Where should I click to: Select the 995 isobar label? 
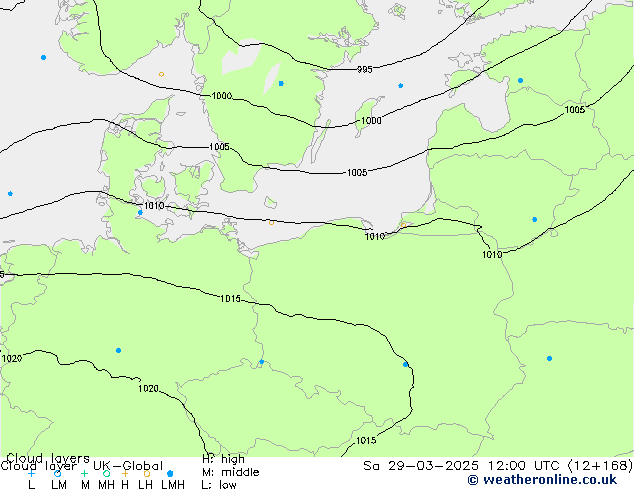point(364,70)
